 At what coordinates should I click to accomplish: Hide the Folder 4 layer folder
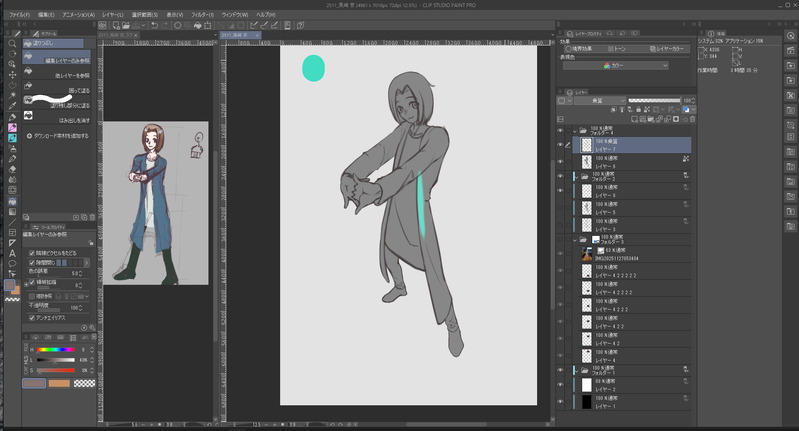click(560, 130)
